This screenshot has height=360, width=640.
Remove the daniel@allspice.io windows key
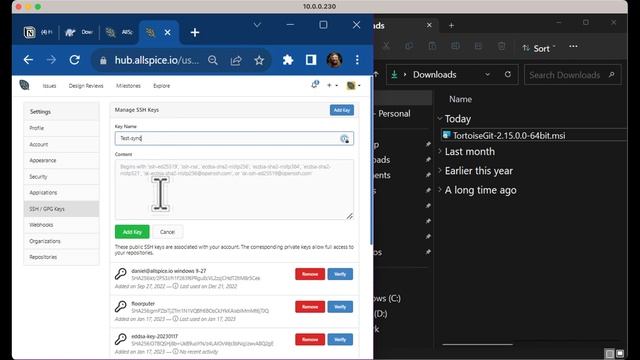[x=310, y=274]
